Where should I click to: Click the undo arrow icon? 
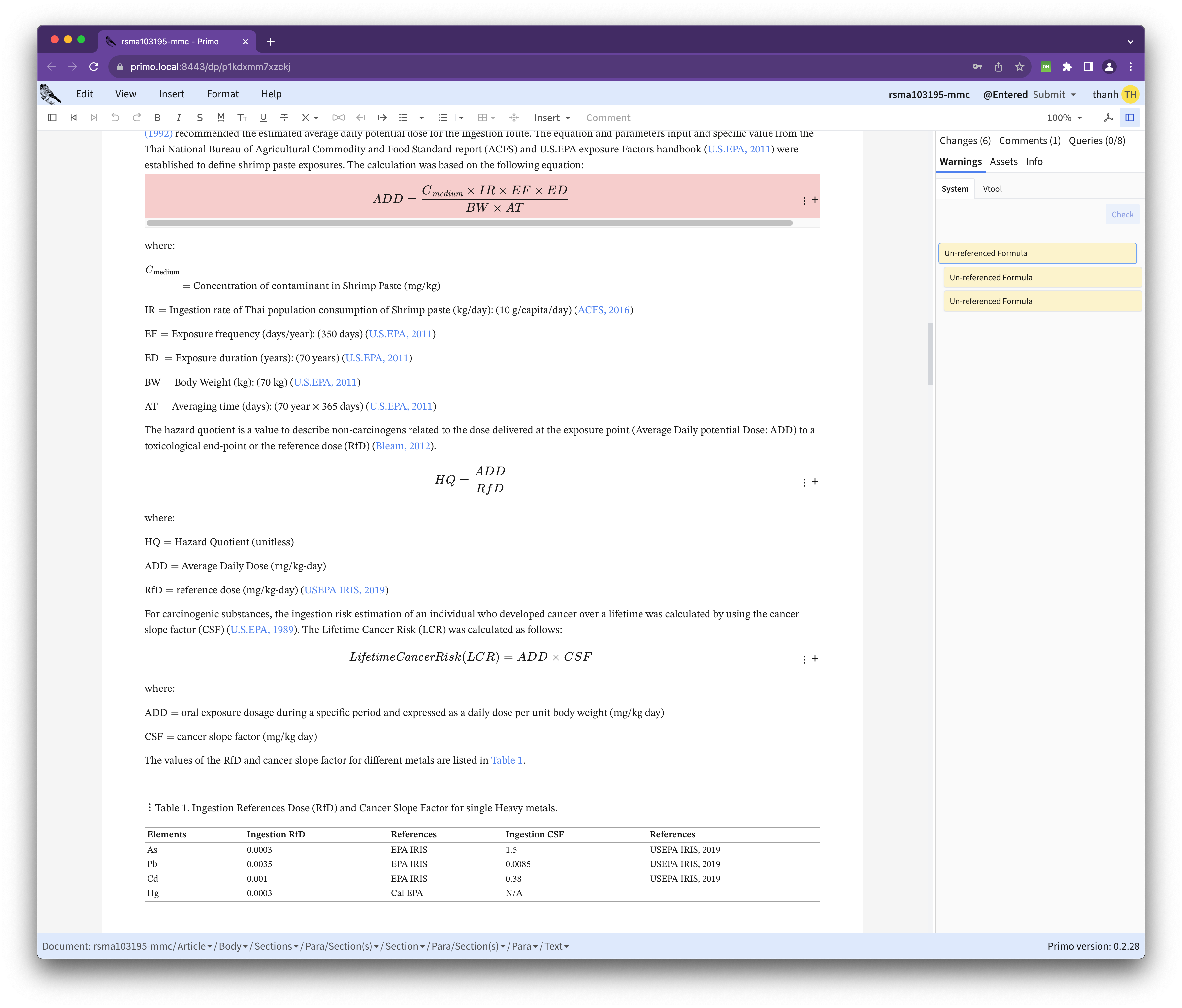pyautogui.click(x=115, y=118)
